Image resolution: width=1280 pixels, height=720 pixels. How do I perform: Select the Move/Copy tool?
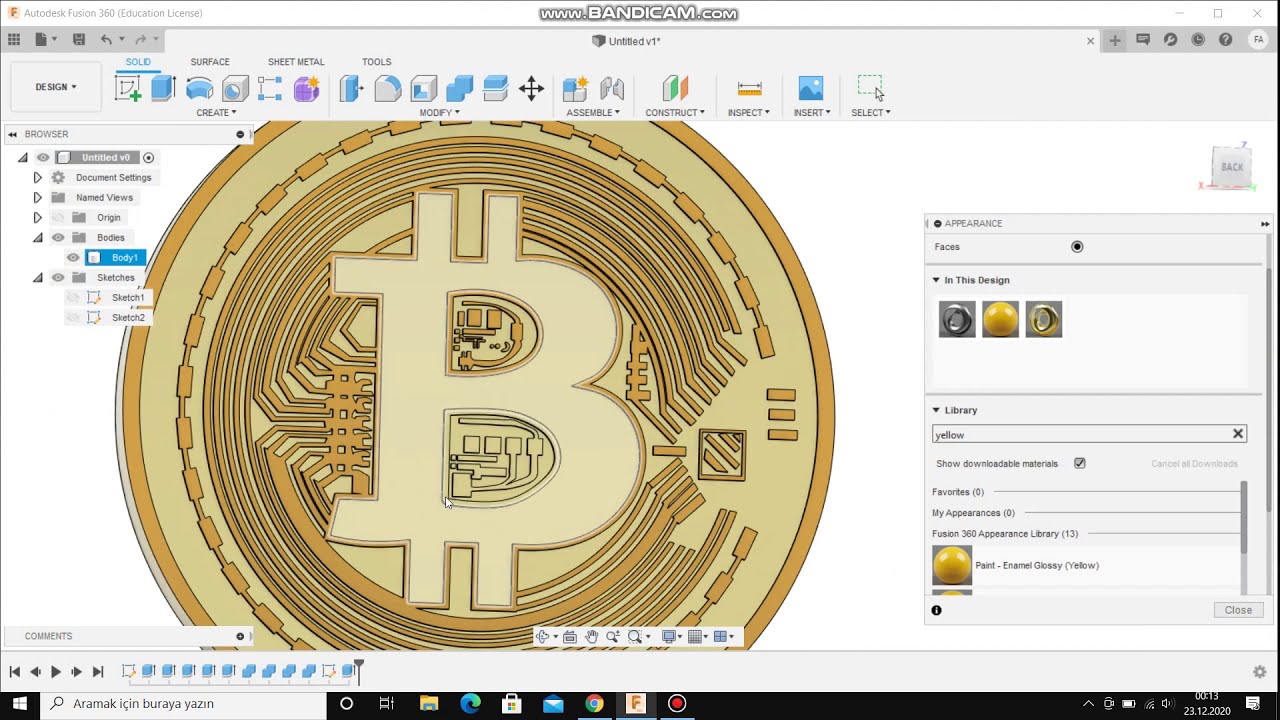coord(531,88)
